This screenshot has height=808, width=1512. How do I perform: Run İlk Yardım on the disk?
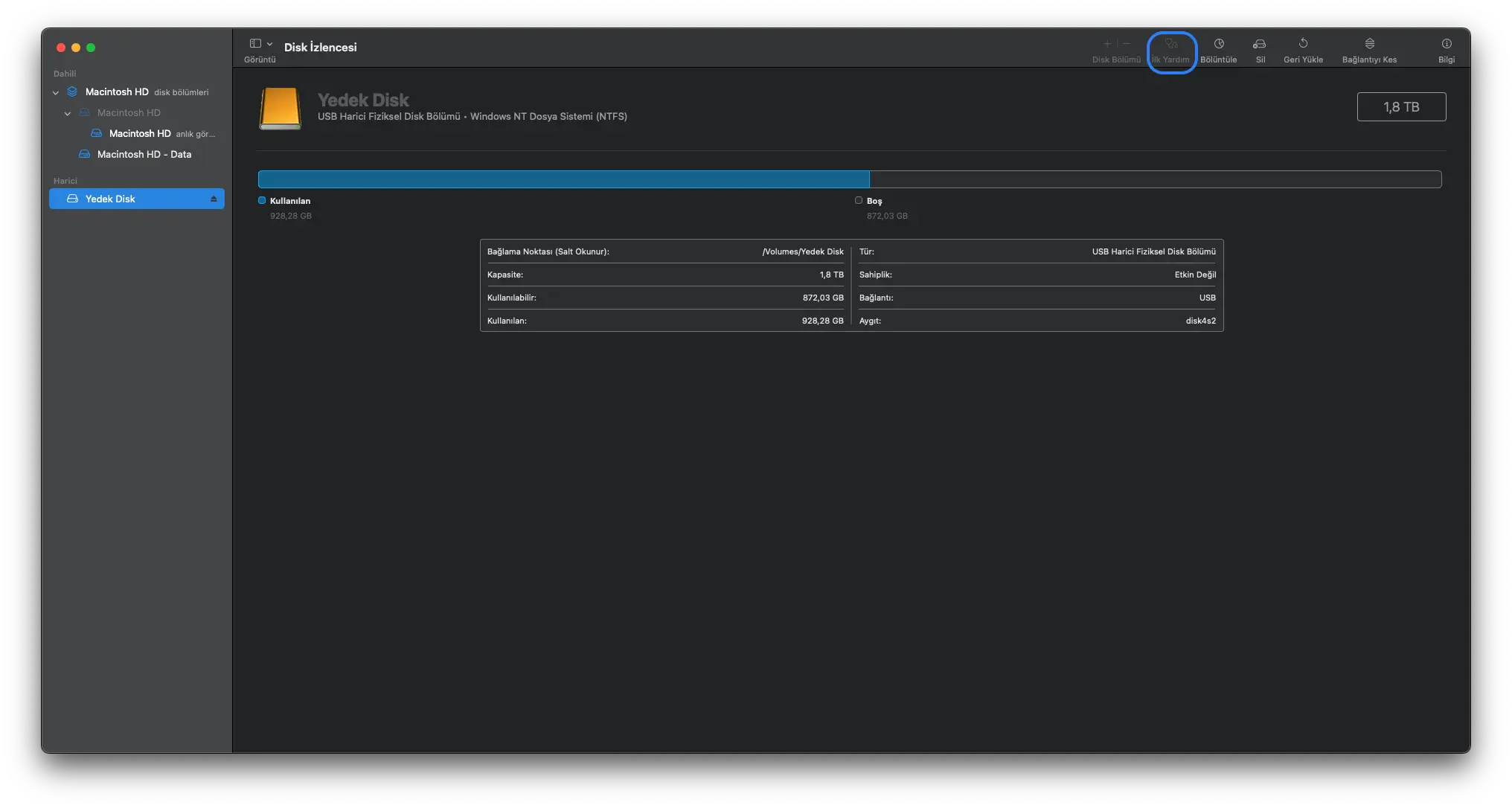coord(1171,51)
